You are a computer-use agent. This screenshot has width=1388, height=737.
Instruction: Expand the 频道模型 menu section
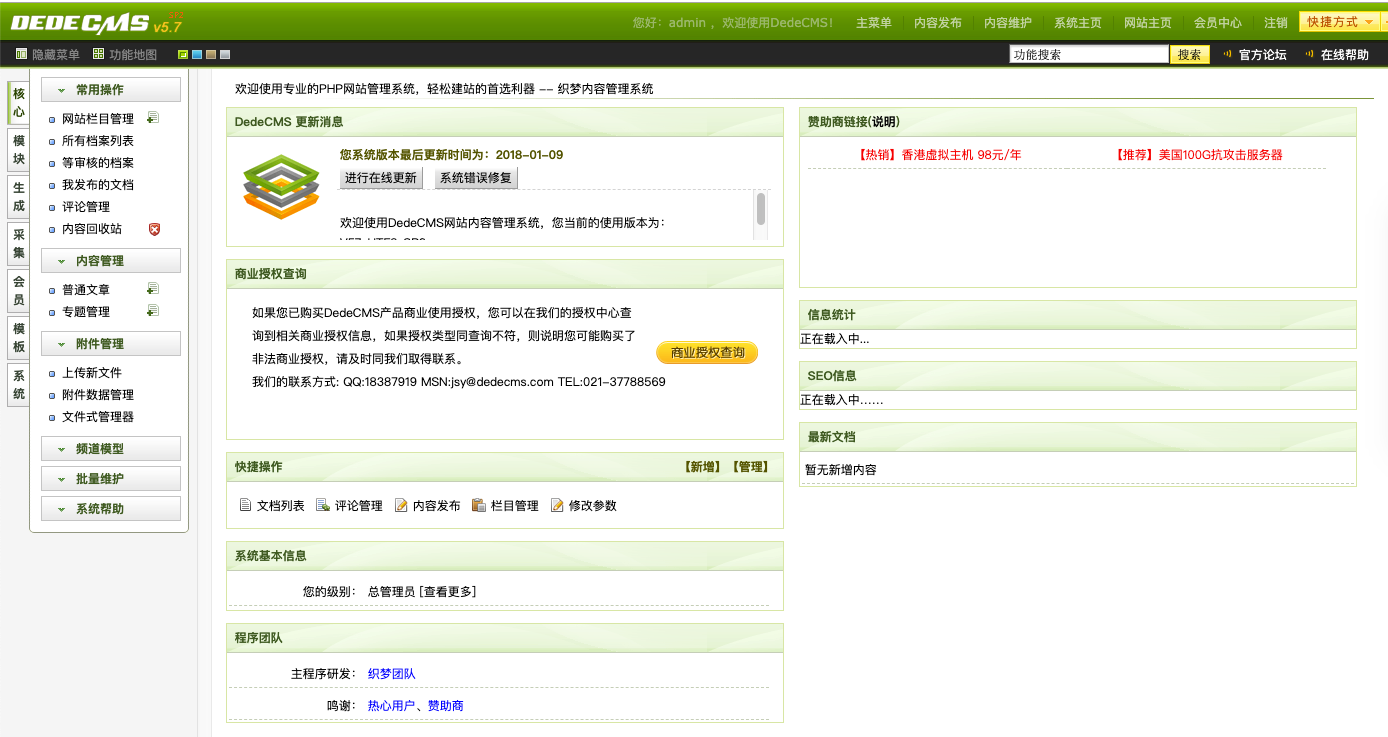click(111, 449)
